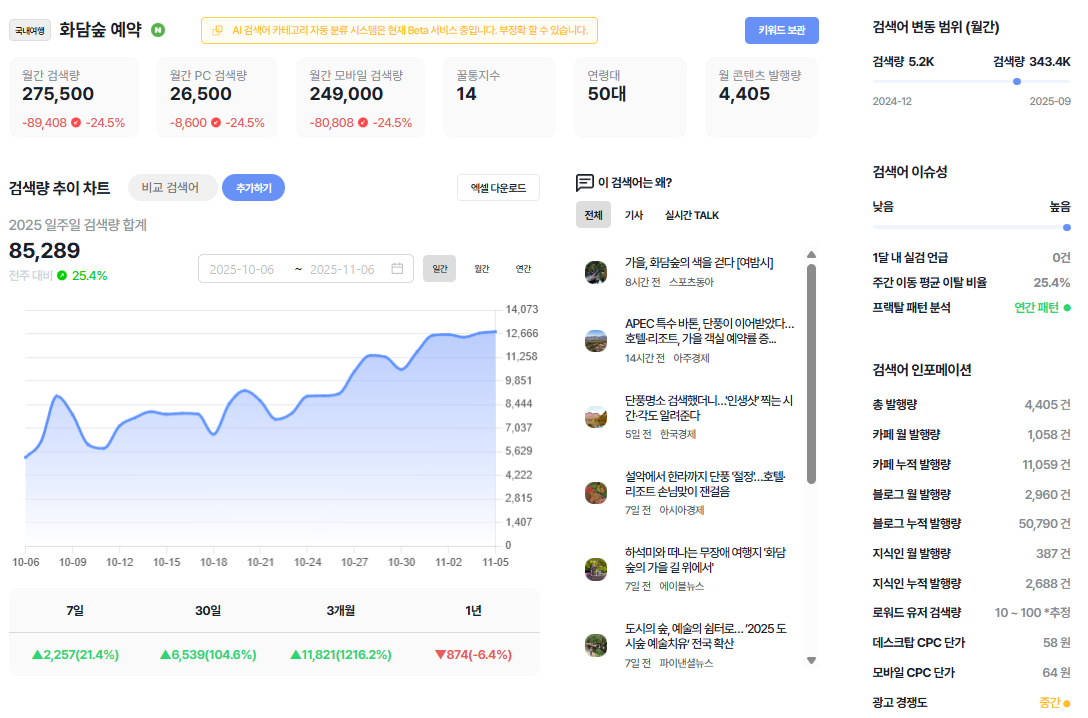
Task: Click 키워드 보관 button
Action: point(781,31)
